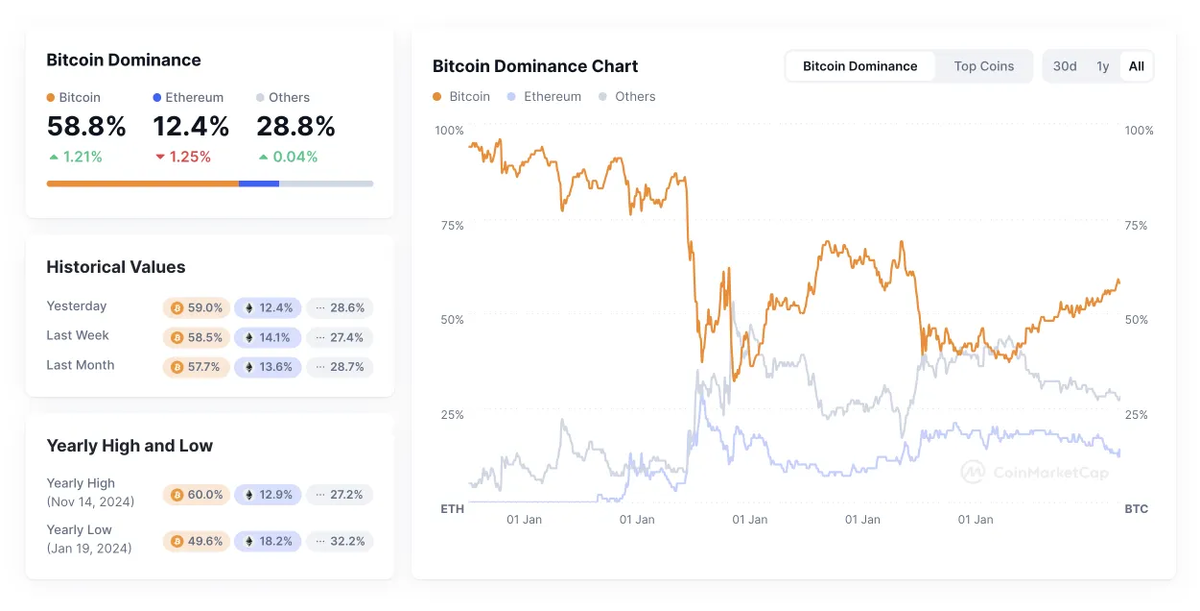Set chart range to 30d
The width and height of the screenshot is (1200, 611).
coord(1064,66)
